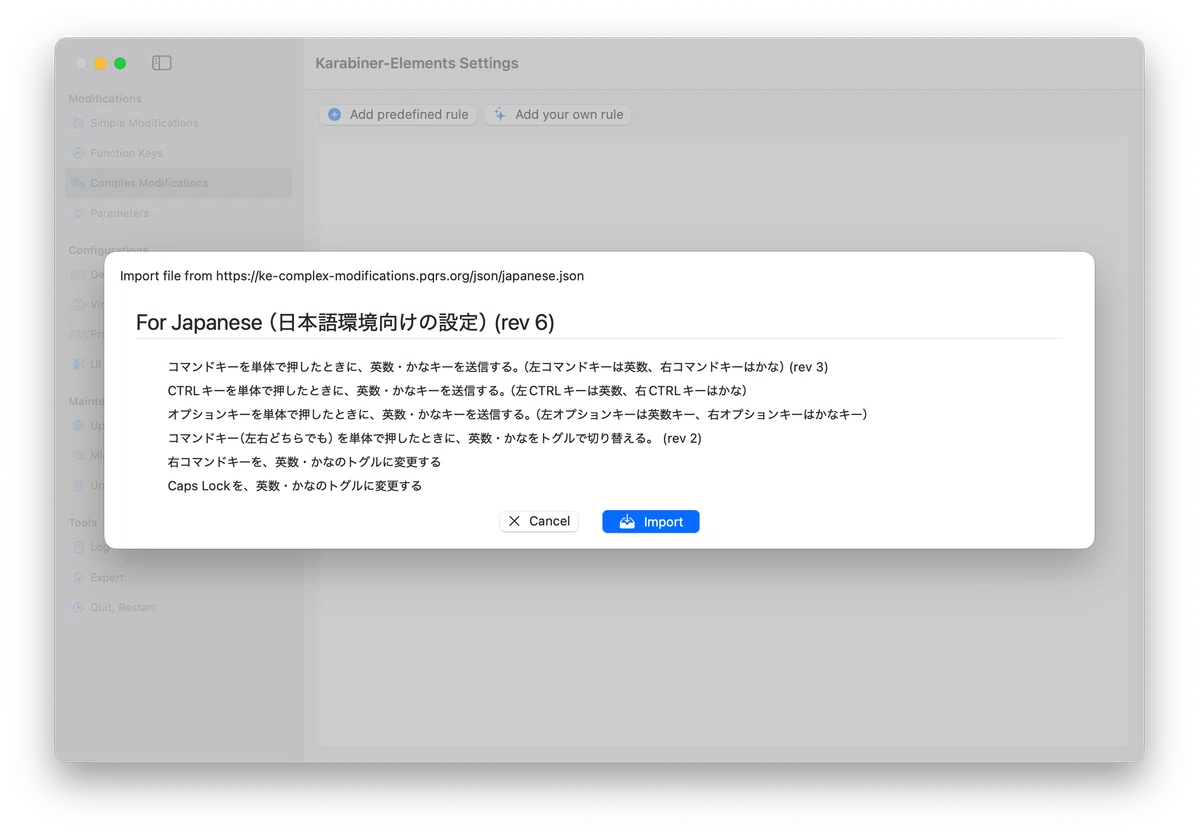Click the X icon on Cancel
Image resolution: width=1200 pixels, height=836 pixels.
(514, 521)
